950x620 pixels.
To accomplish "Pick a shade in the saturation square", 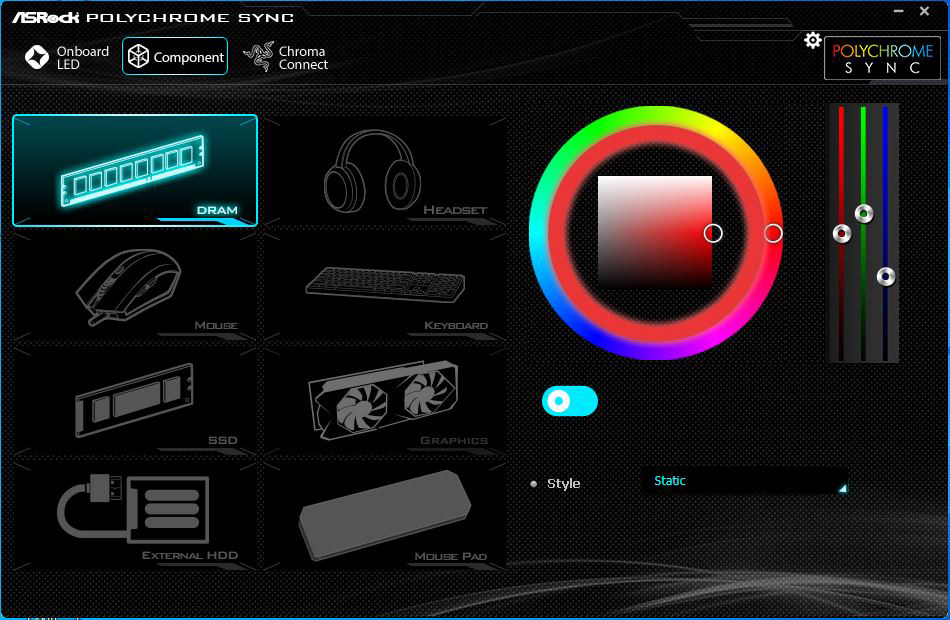I will pyautogui.click(x=655, y=231).
